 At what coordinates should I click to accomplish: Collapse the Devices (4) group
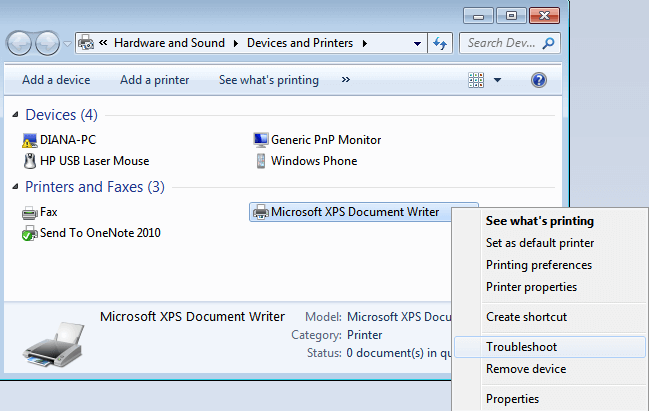(x=15, y=115)
